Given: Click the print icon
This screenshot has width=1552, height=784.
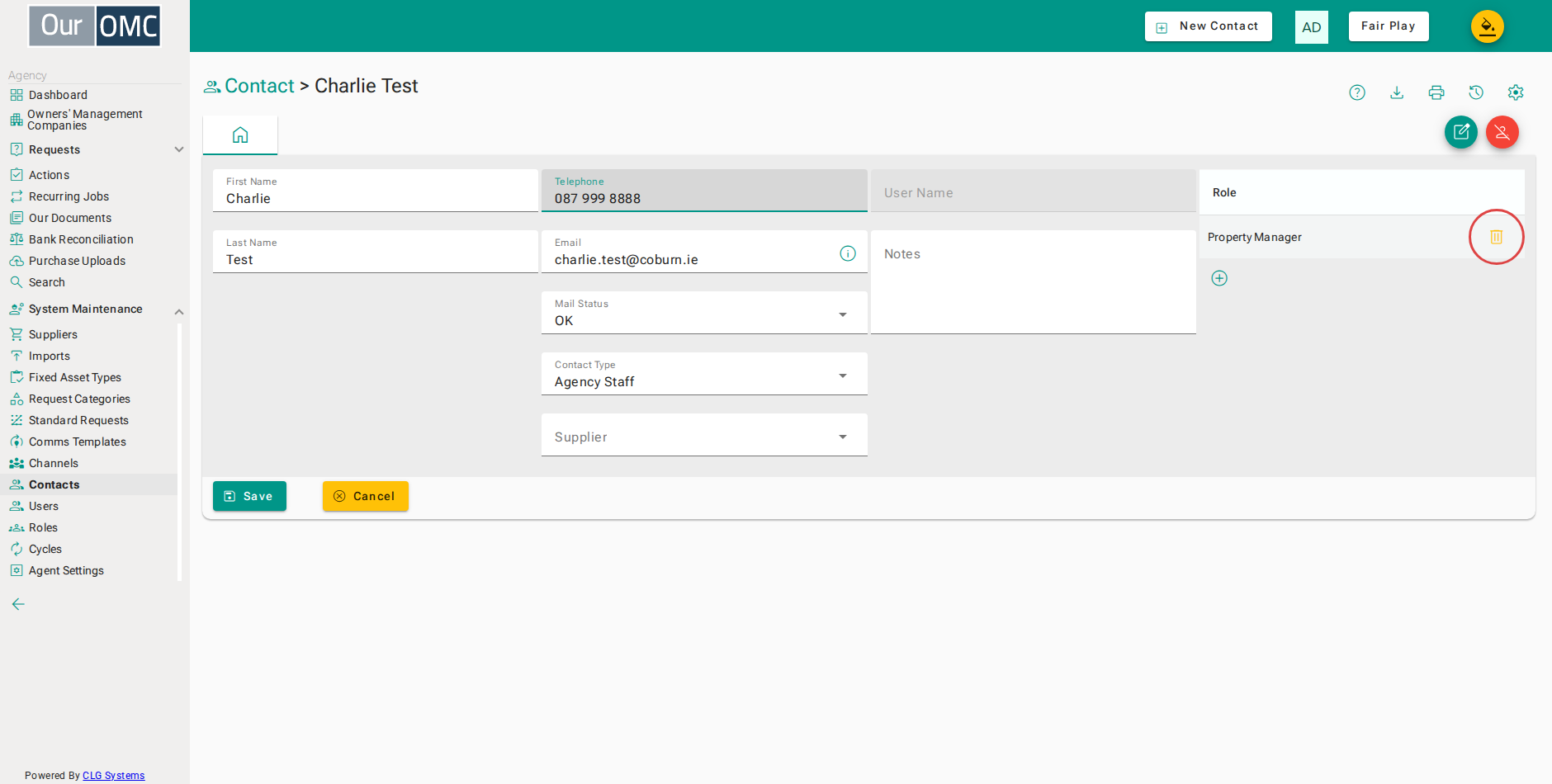Looking at the screenshot, I should pyautogui.click(x=1436, y=92).
